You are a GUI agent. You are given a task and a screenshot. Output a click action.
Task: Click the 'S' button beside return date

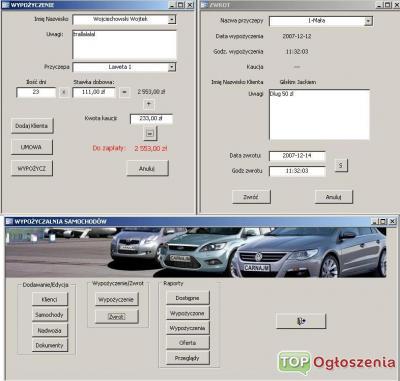341,165
